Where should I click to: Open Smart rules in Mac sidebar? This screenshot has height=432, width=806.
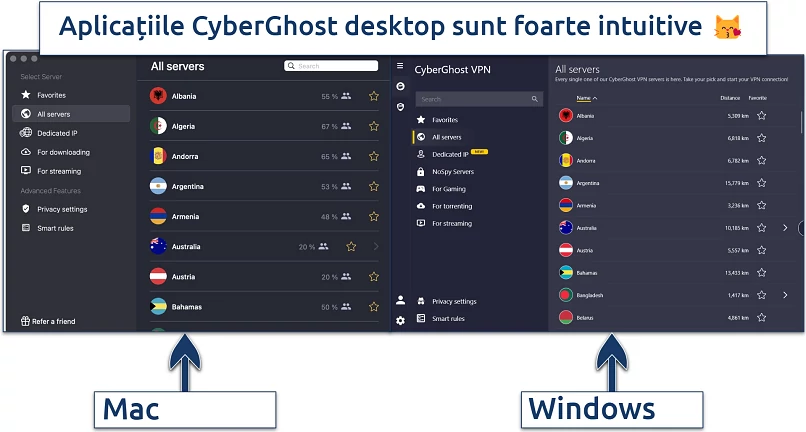point(47,228)
